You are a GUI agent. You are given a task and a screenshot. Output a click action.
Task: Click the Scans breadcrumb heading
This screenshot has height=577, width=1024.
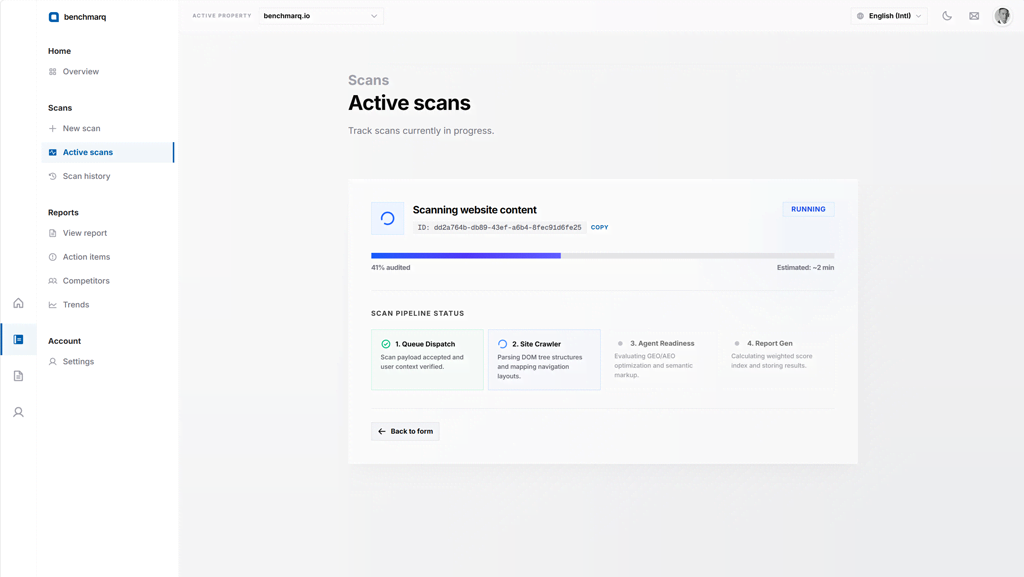point(368,80)
